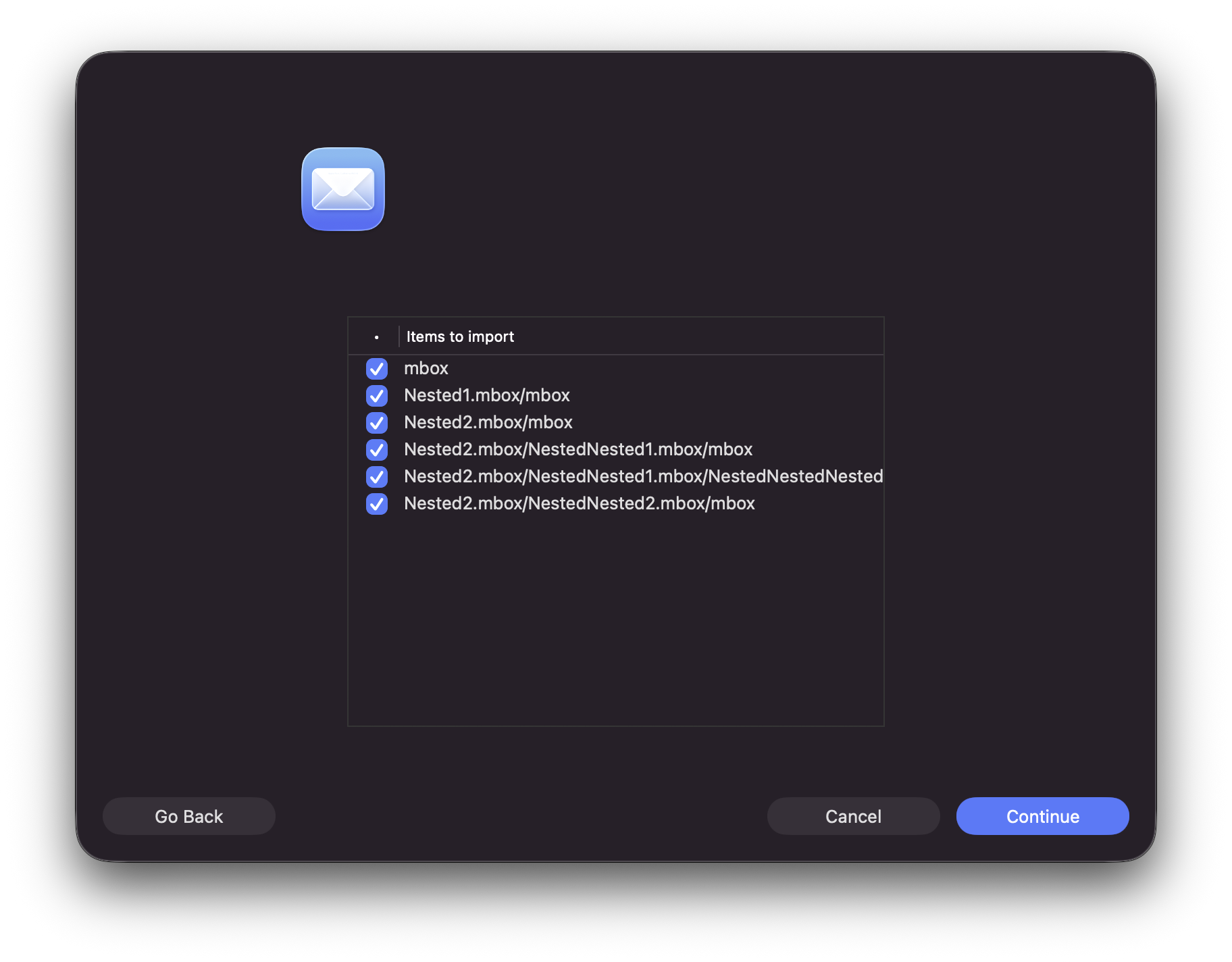1232x962 pixels.
Task: Uncheck the top-level mbox checkbox
Action: click(x=377, y=369)
